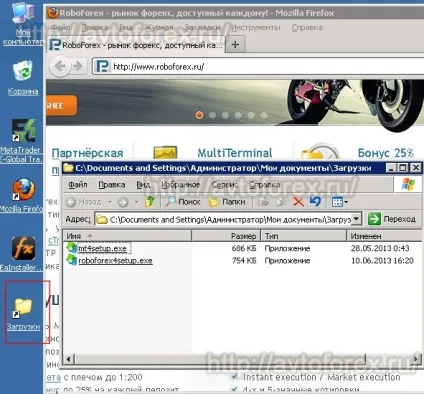This screenshot has width=424, height=394.
Task: Open Explorer Файл menu
Action: (x=78, y=184)
